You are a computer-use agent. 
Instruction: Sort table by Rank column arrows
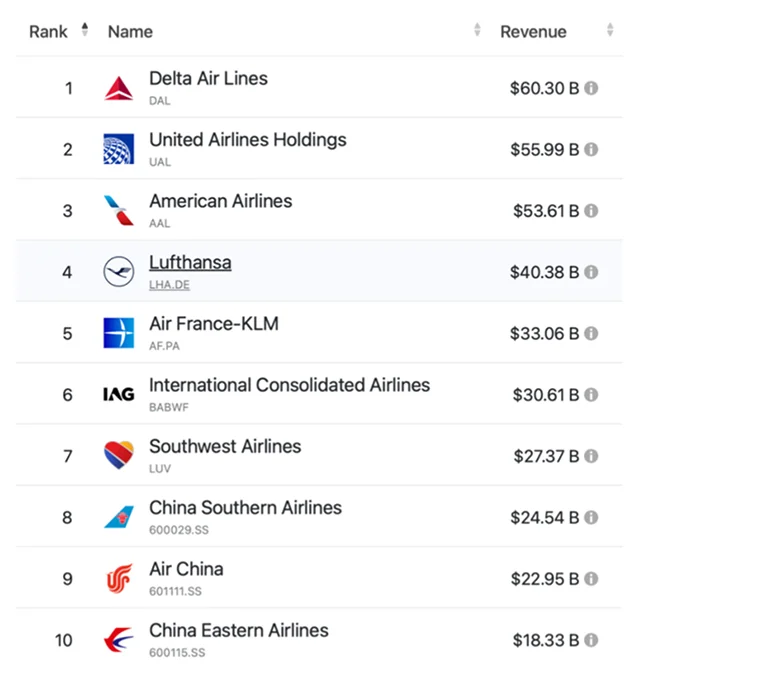point(85,30)
